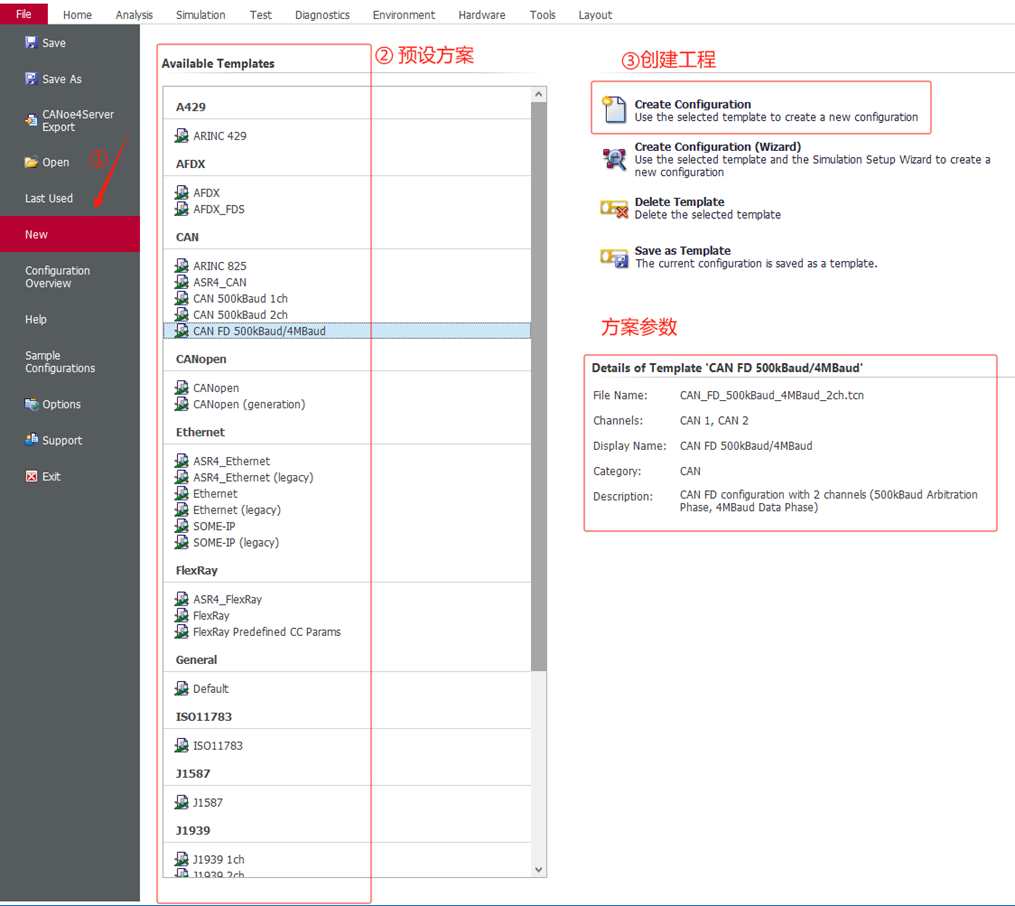Select the ASR4_FlexRay template
Viewport: 1015px width, 906px height.
tap(347, 599)
